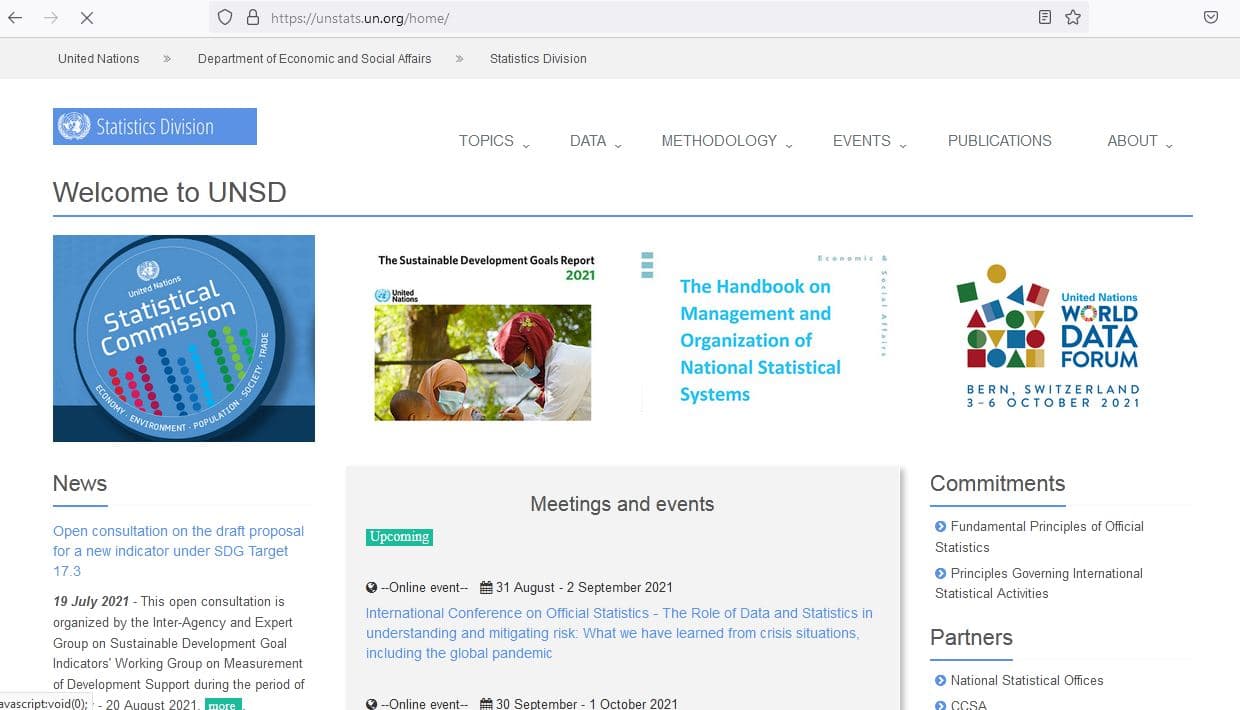Stop loading the page
1240x710 pixels.
tap(86, 17)
